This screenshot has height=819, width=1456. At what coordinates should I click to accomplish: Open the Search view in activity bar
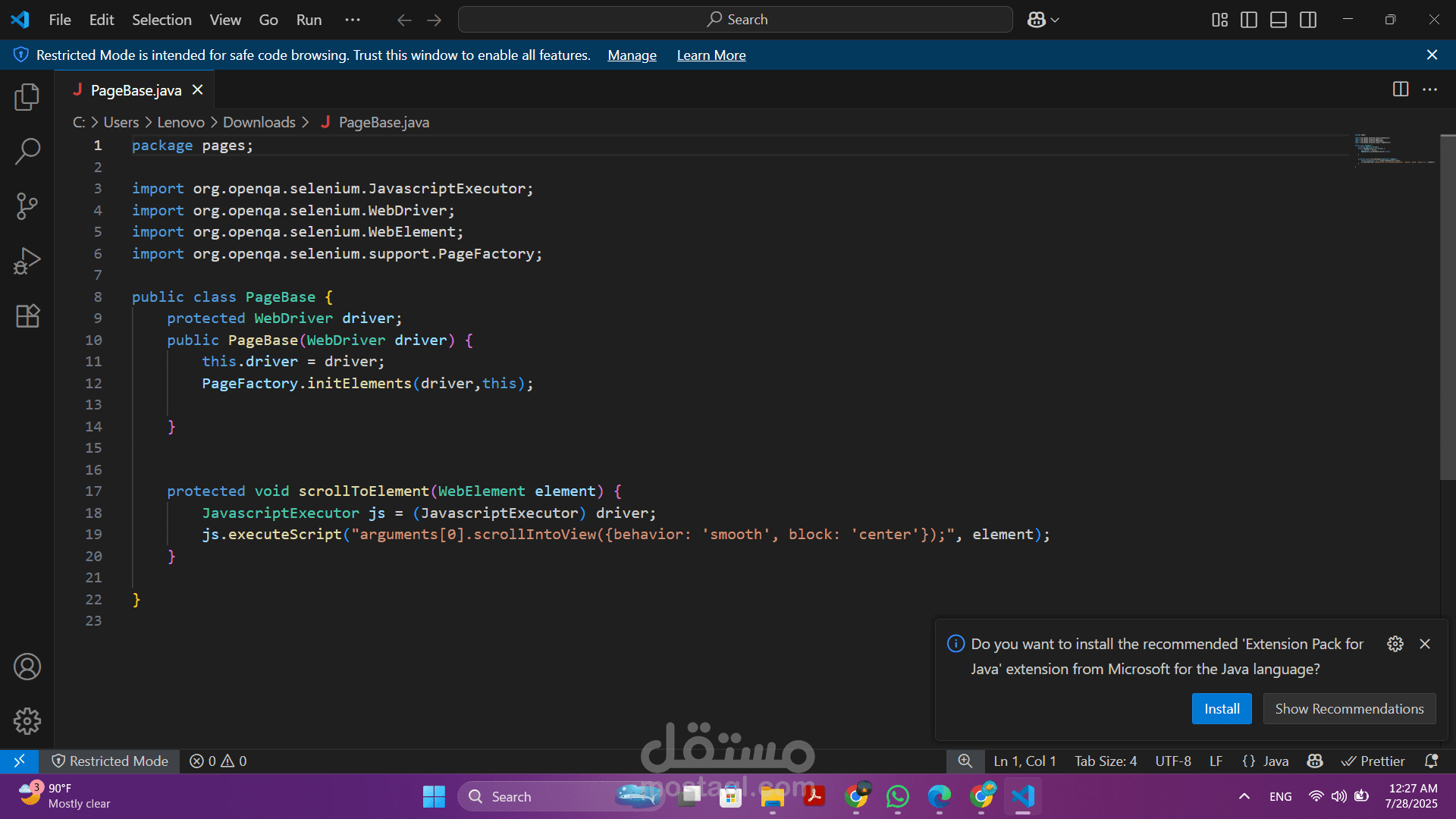pos(27,151)
